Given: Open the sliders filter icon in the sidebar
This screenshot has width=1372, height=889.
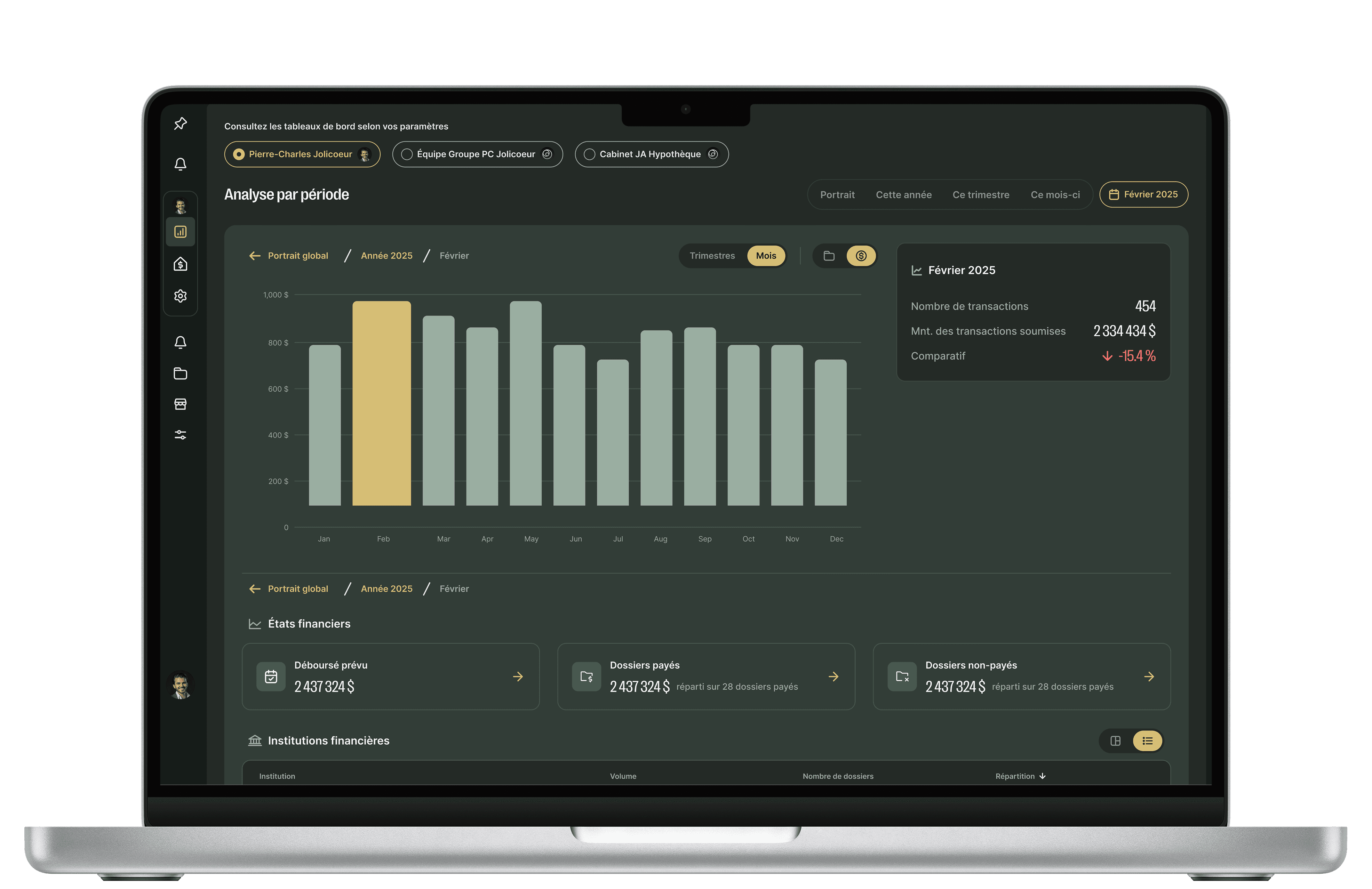Looking at the screenshot, I should (x=181, y=435).
